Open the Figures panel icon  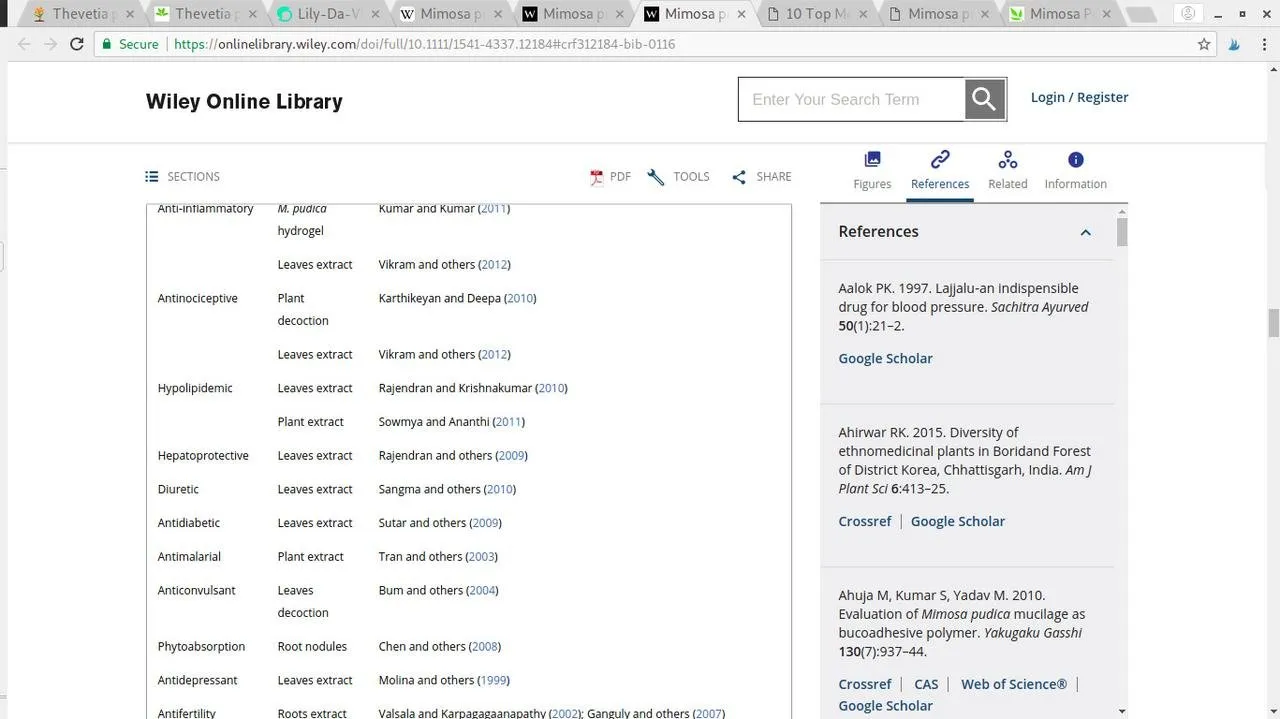872,170
